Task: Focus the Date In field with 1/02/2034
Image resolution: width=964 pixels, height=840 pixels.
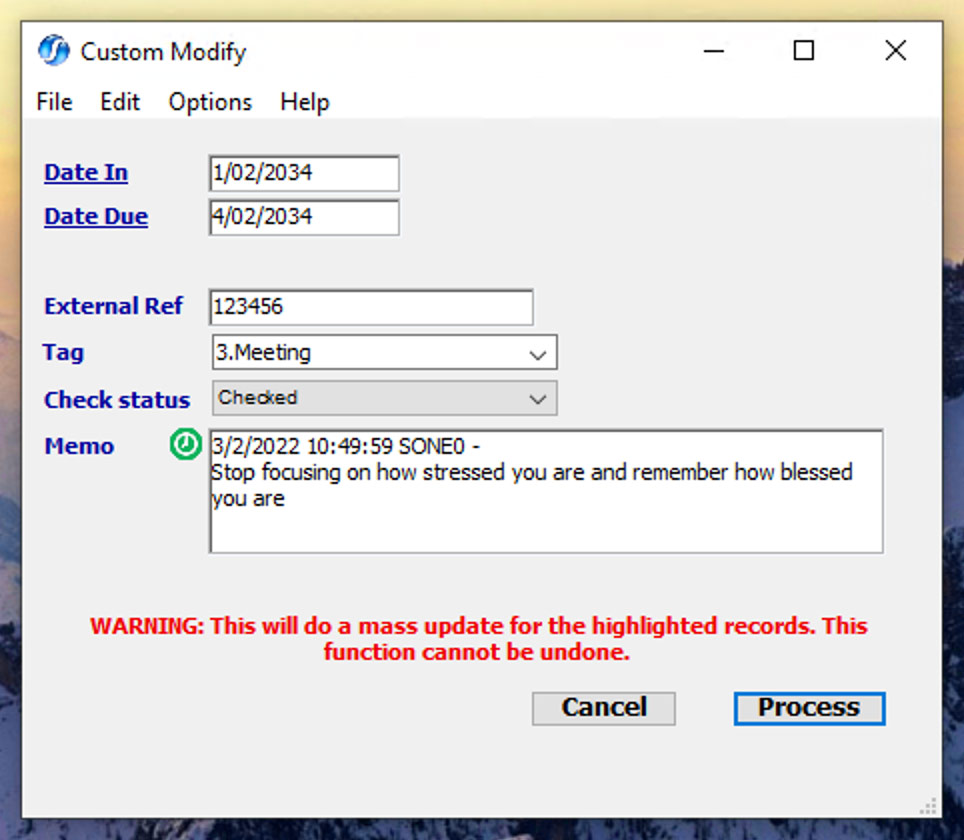Action: coord(304,173)
